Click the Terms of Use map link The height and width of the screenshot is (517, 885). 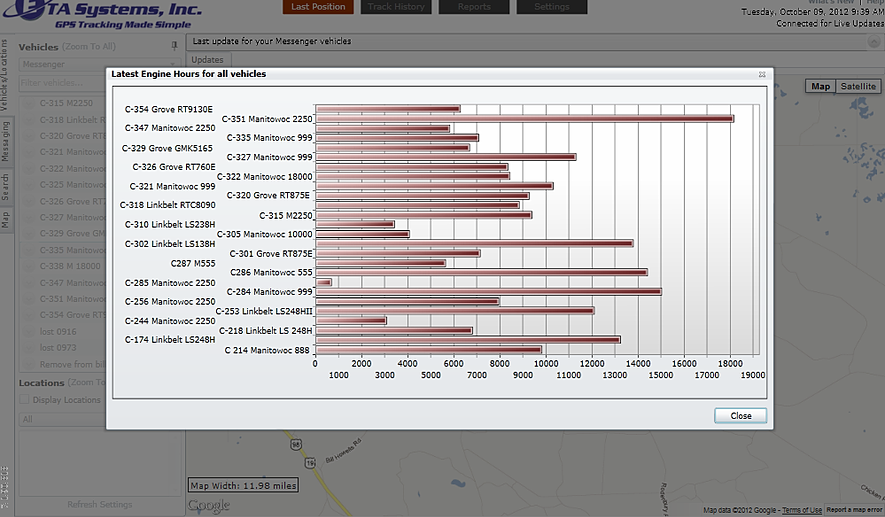tap(801, 510)
